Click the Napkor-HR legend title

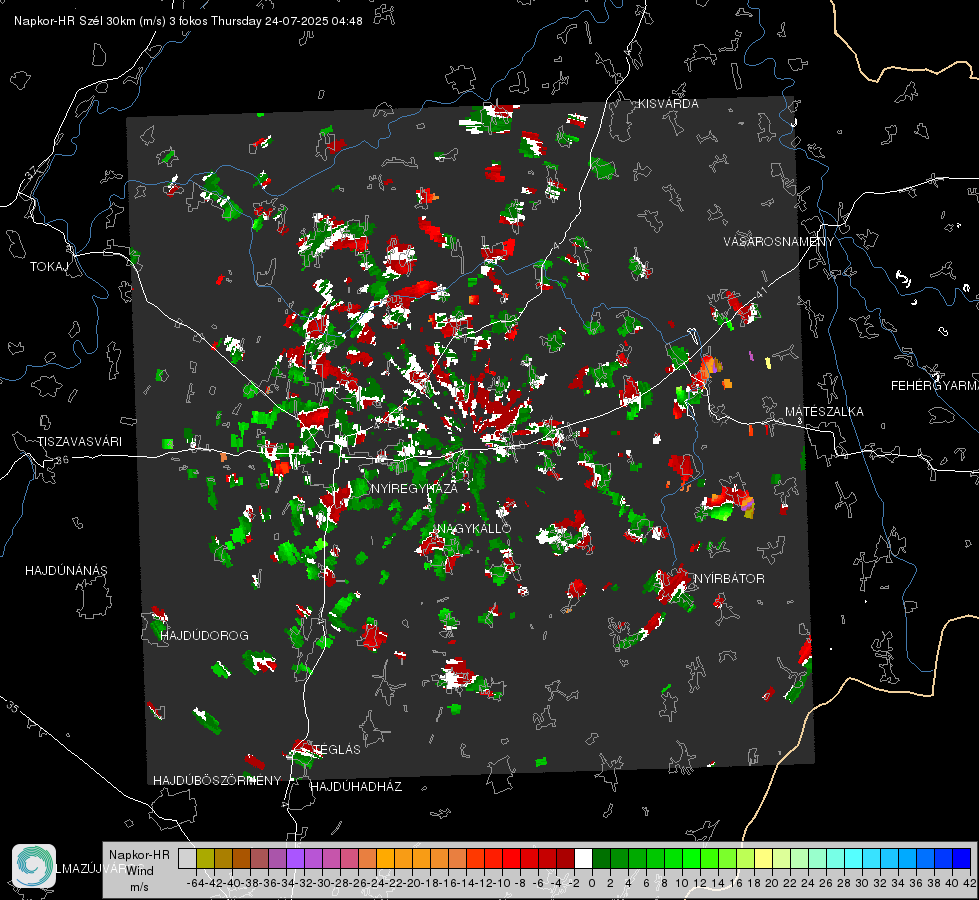[139, 855]
